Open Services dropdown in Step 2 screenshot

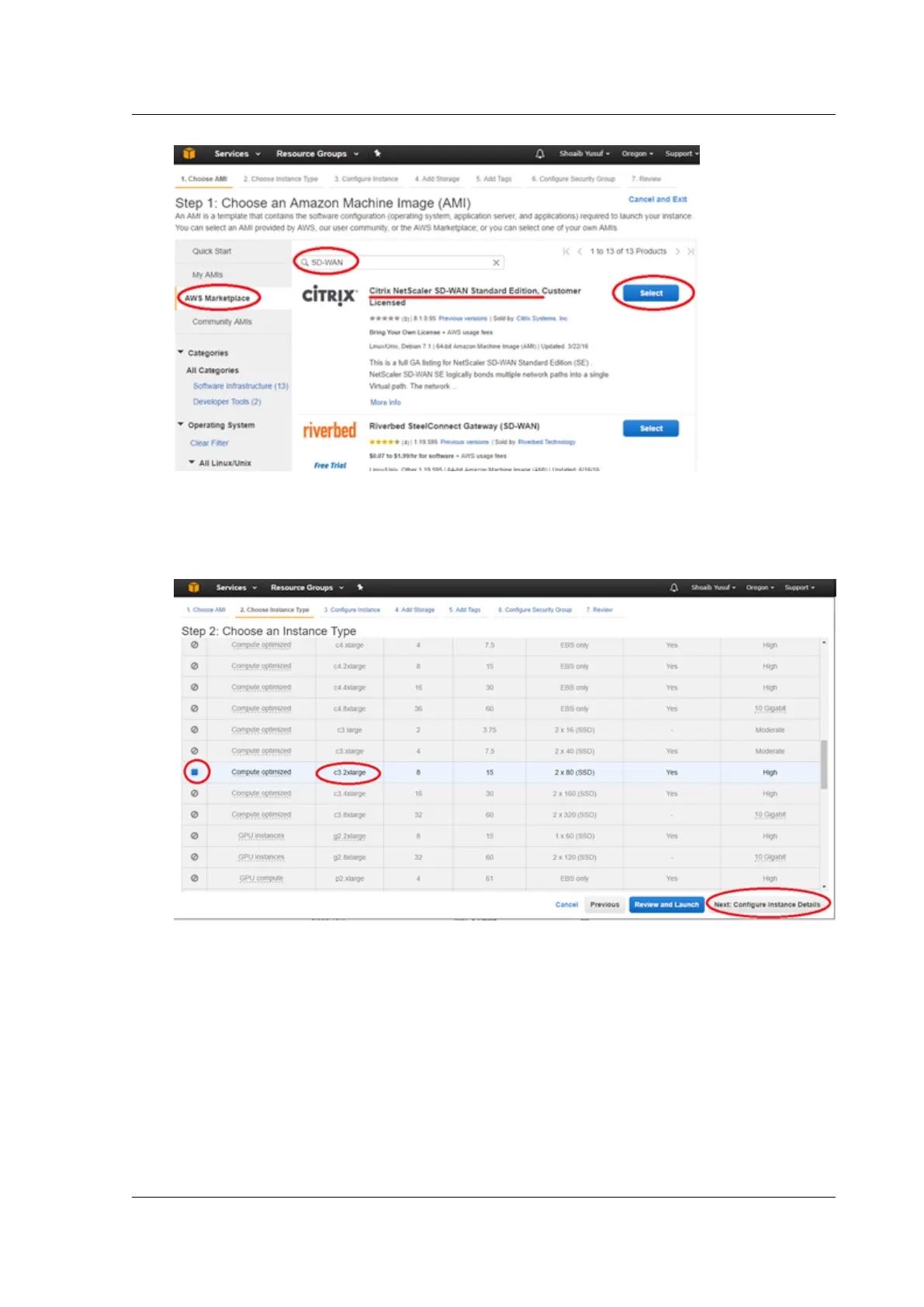click(x=236, y=588)
